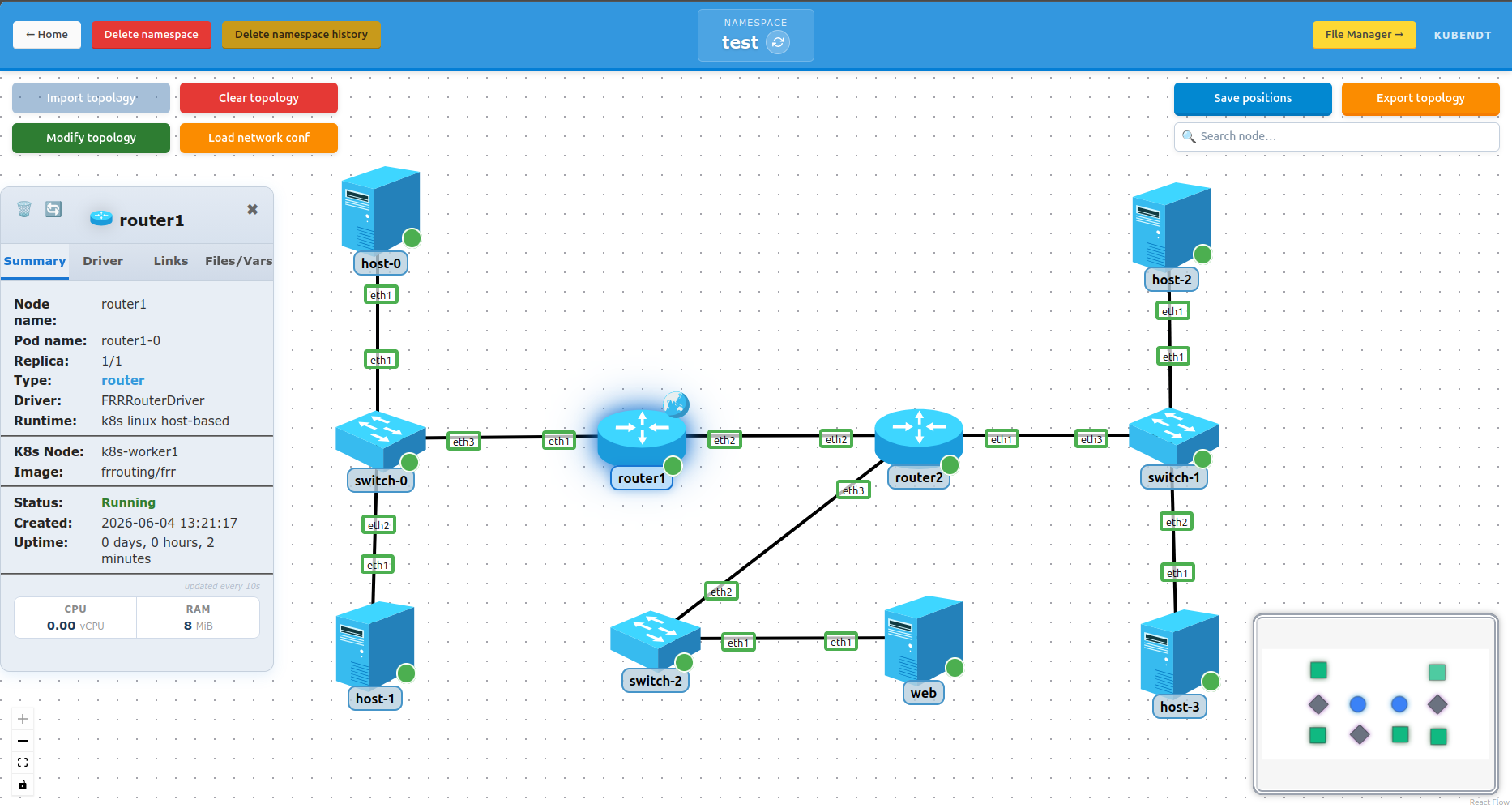Image resolution: width=1512 pixels, height=808 pixels.
Task: Toggle canvas interactivity lock
Action: (23, 784)
